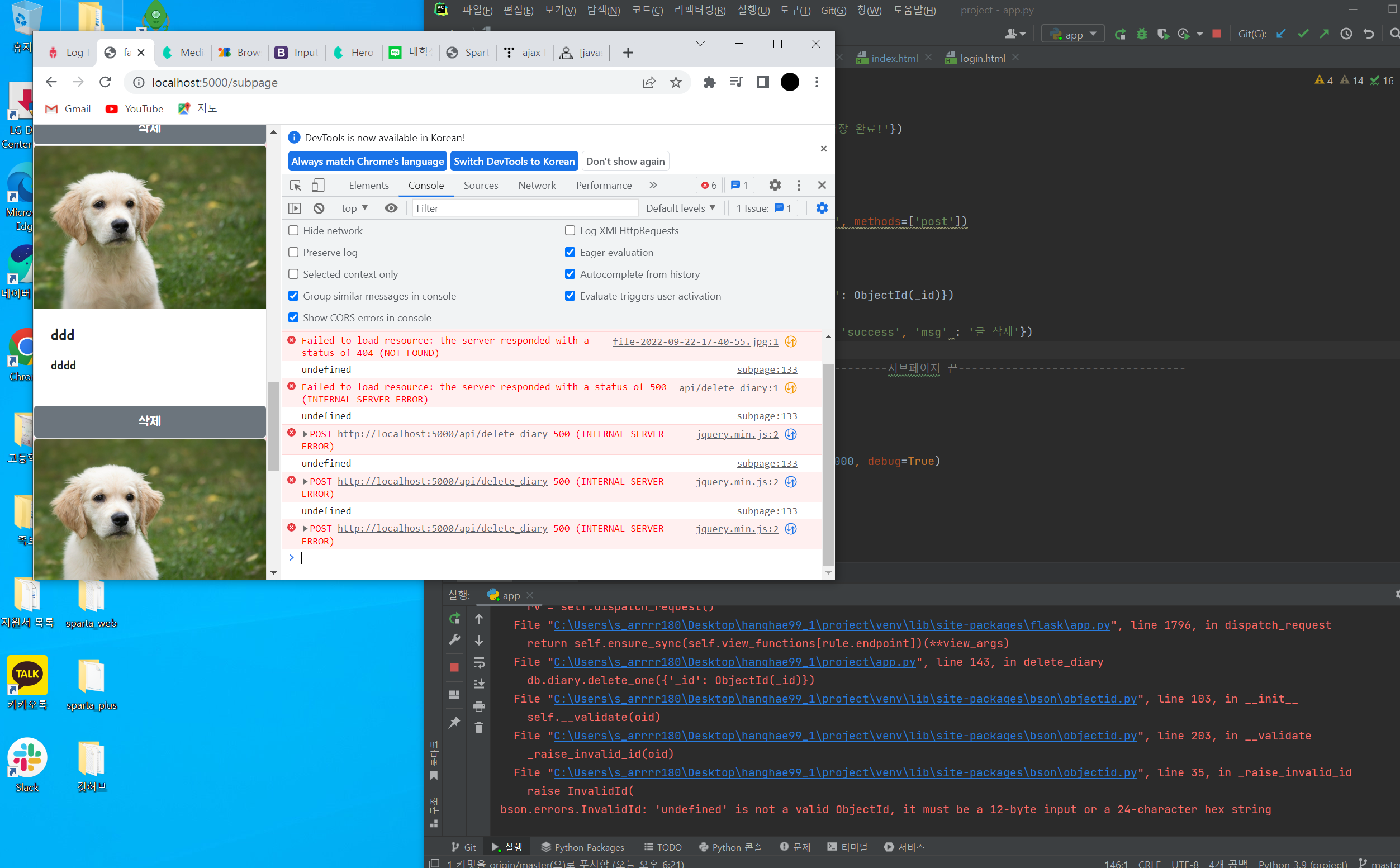The image size is (1400, 868).
Task: Enable the Preserve log checkbox
Action: pyautogui.click(x=293, y=253)
